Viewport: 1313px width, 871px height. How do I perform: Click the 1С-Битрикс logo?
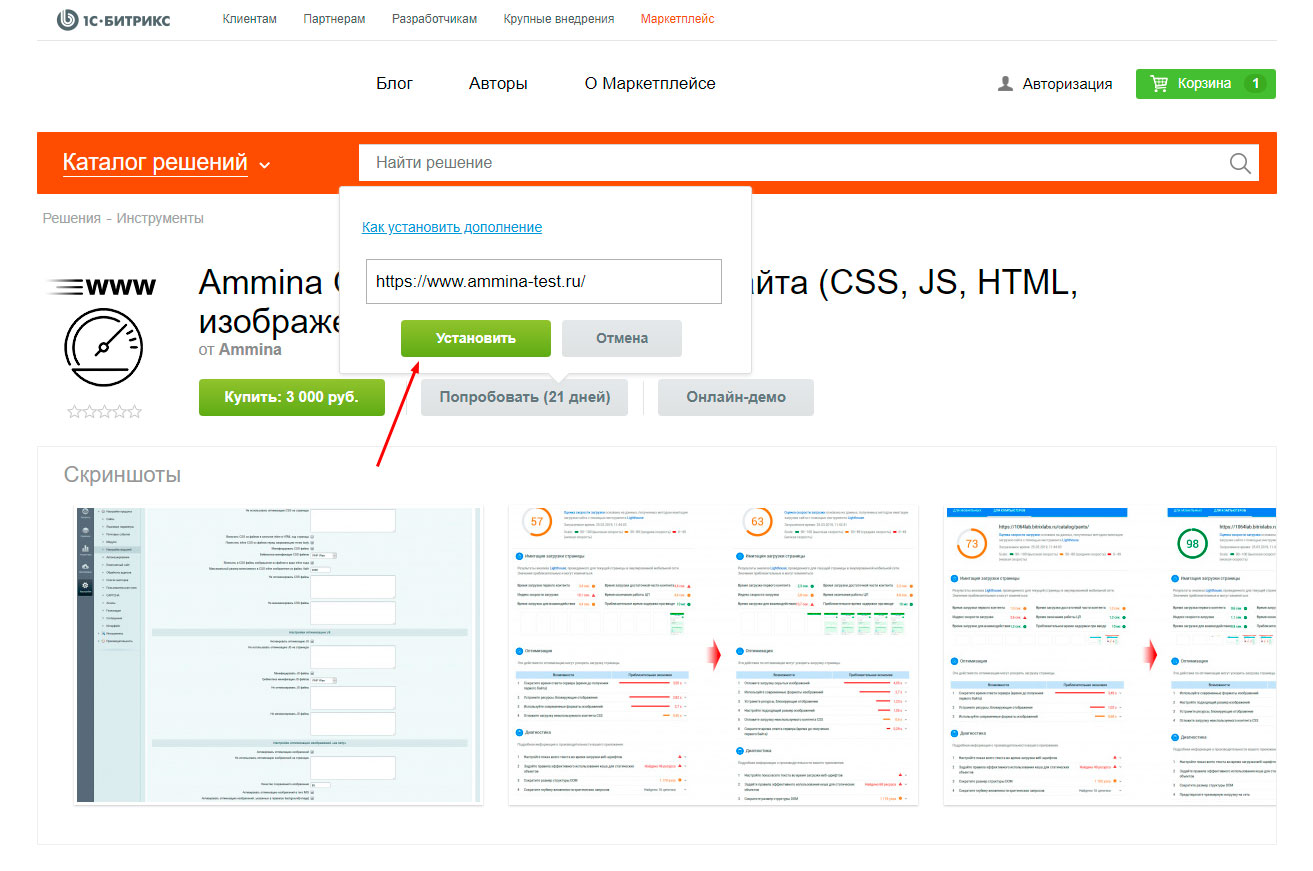(x=113, y=19)
